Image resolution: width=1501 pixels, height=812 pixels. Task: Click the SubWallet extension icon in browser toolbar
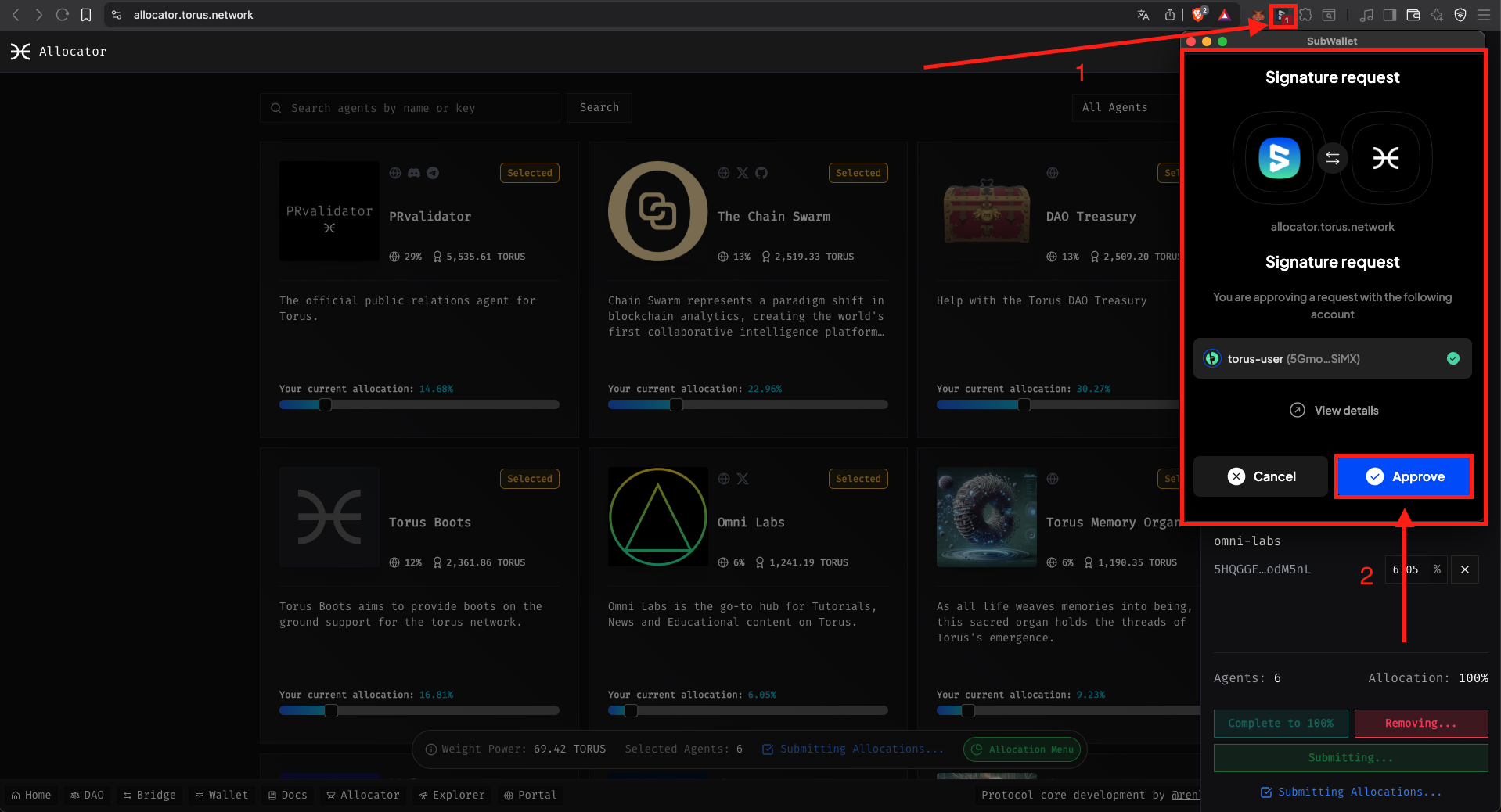[1283, 15]
